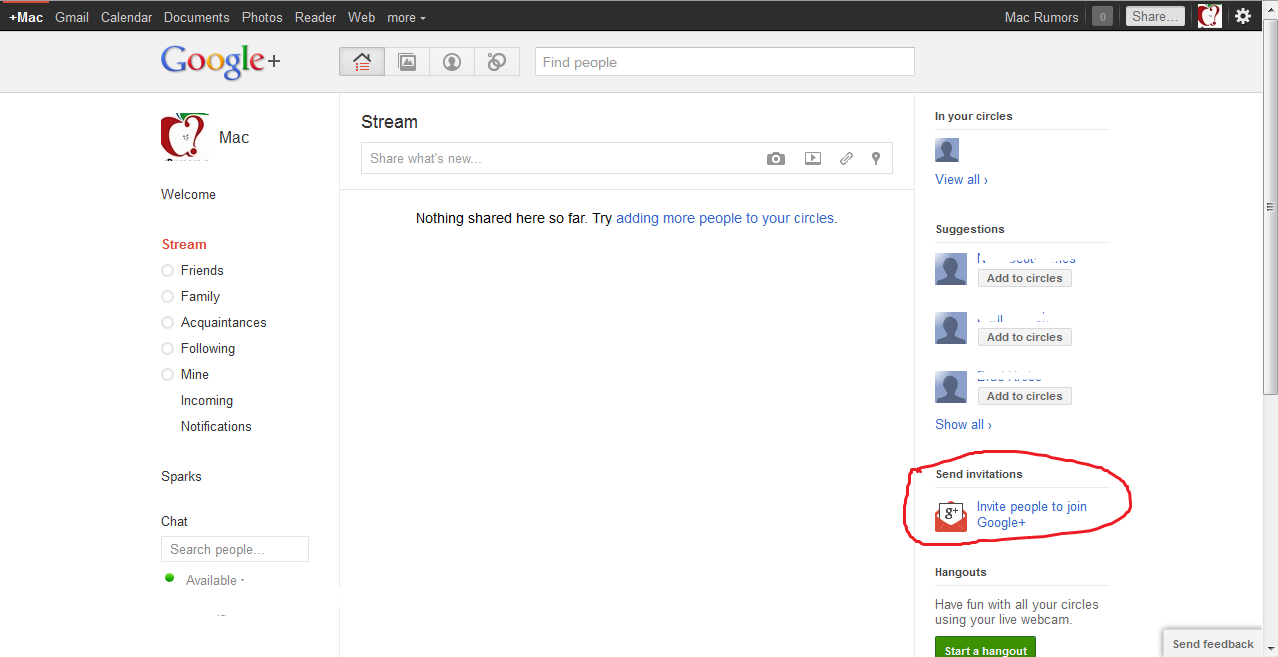Expand the more dropdown in top bar
Screen dimensions: 1278x657
(x=406, y=17)
